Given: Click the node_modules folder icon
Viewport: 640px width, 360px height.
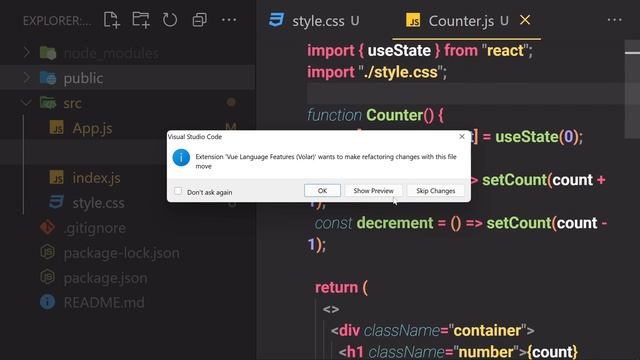Looking at the screenshot, I should pyautogui.click(x=48, y=53).
